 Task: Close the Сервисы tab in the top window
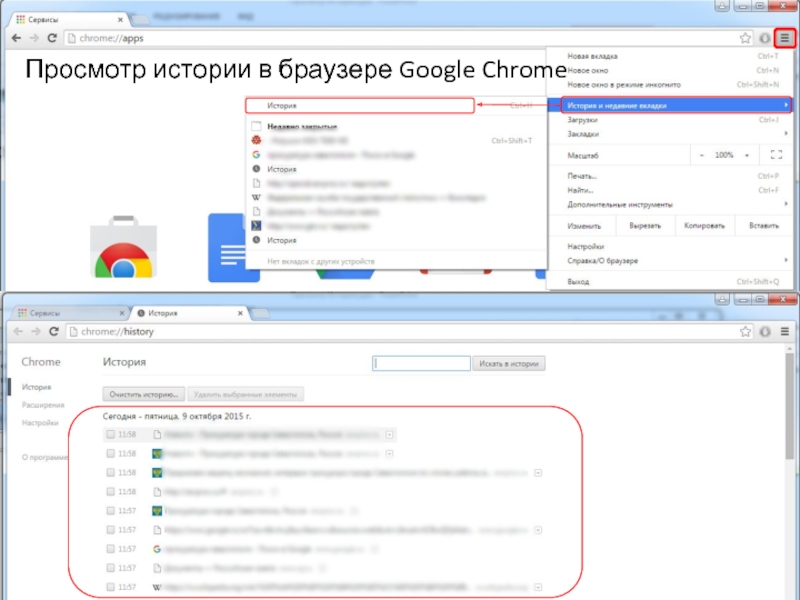pyautogui.click(x=120, y=19)
